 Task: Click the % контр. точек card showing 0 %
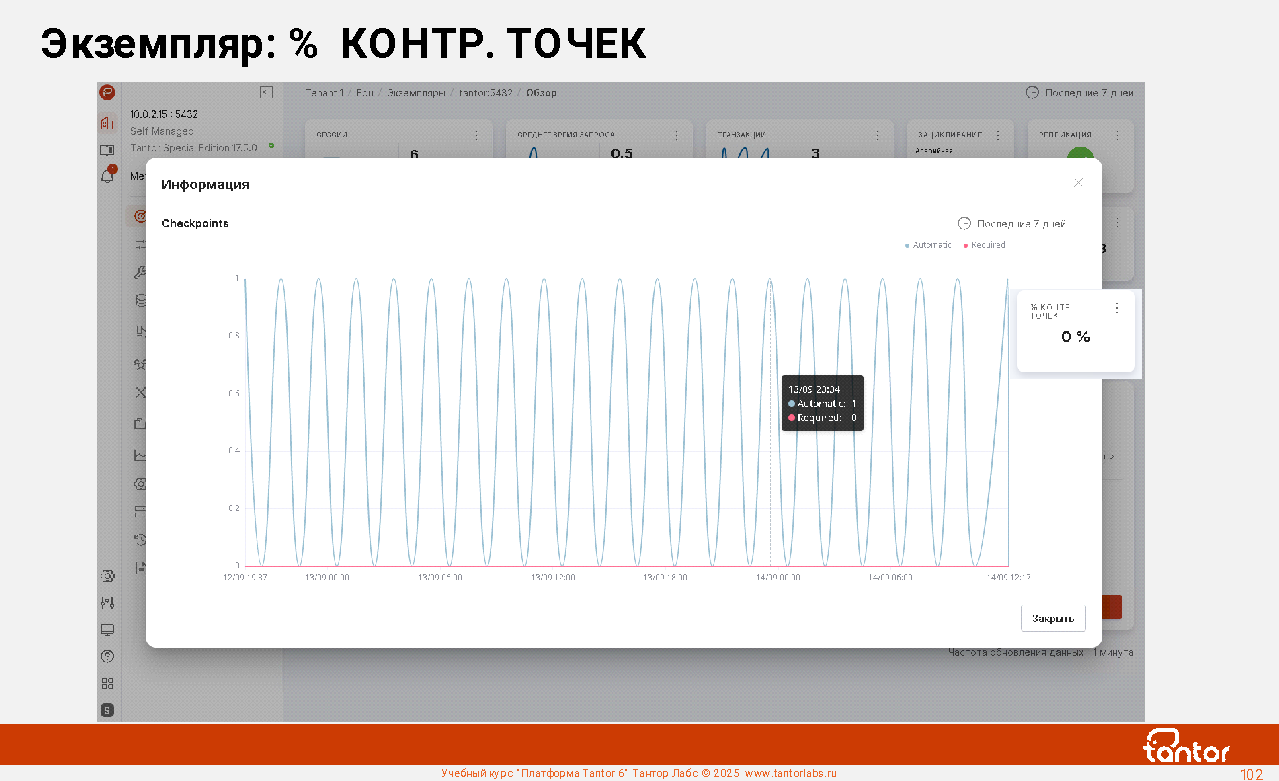tap(1075, 337)
